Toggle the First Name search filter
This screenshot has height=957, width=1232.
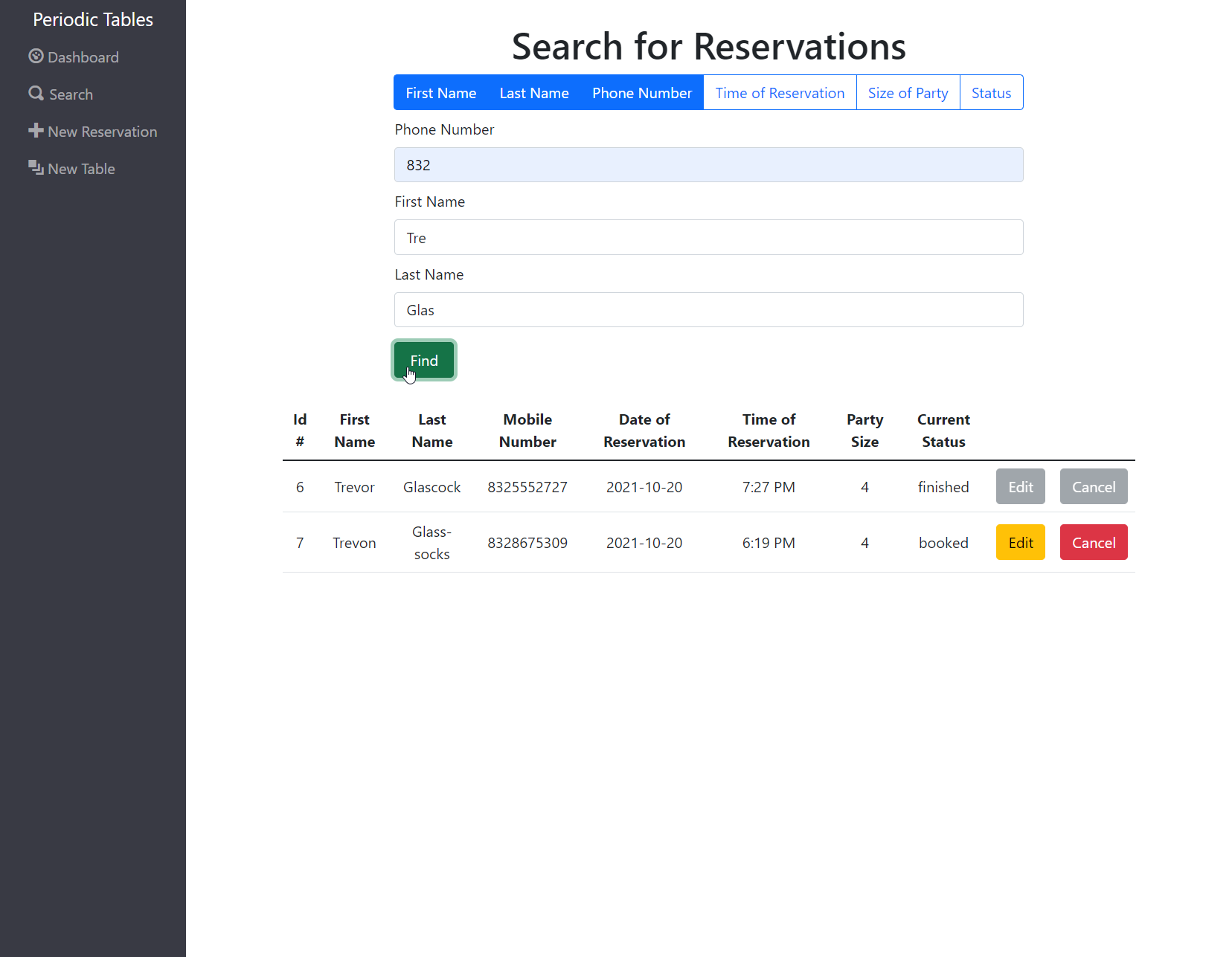click(440, 93)
